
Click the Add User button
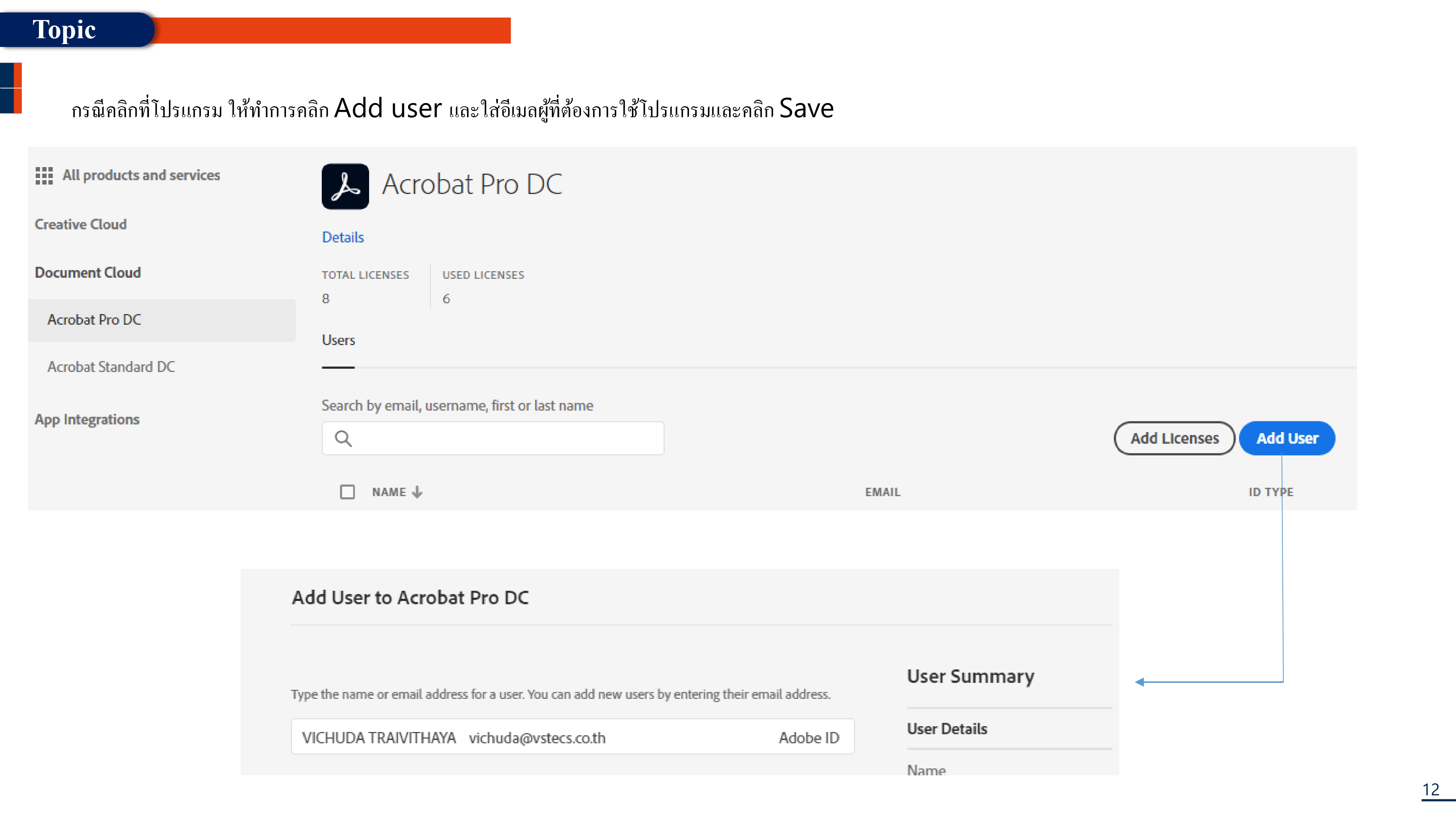[1287, 438]
